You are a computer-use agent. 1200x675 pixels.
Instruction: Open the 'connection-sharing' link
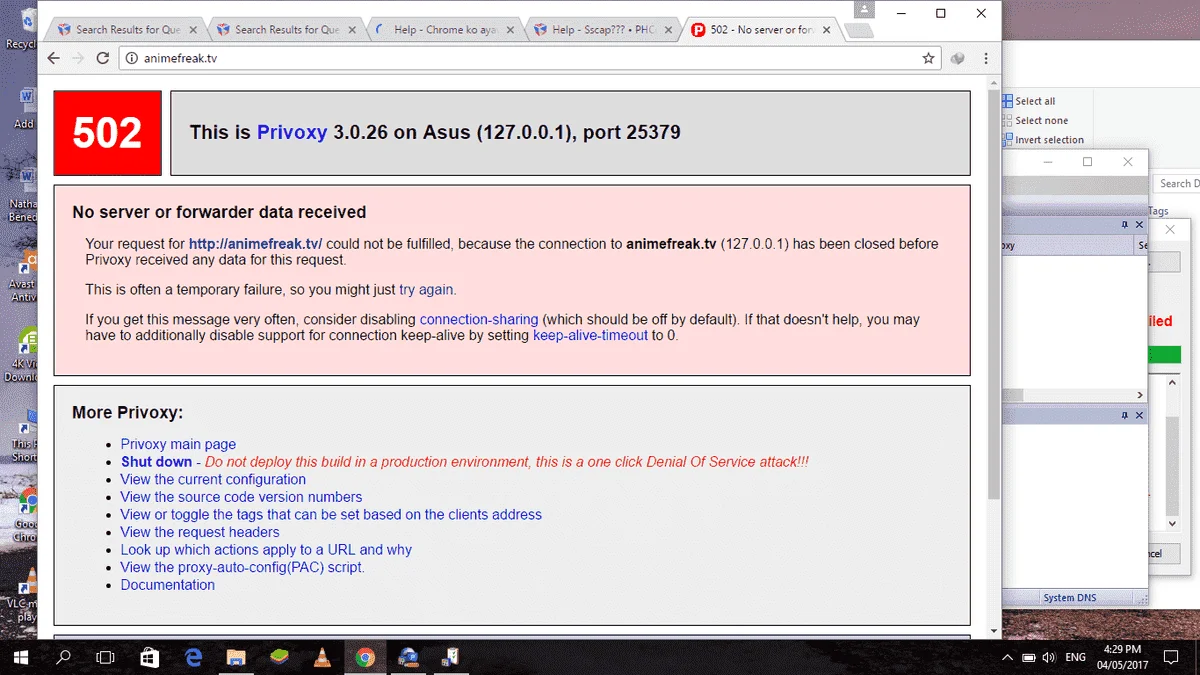point(479,320)
